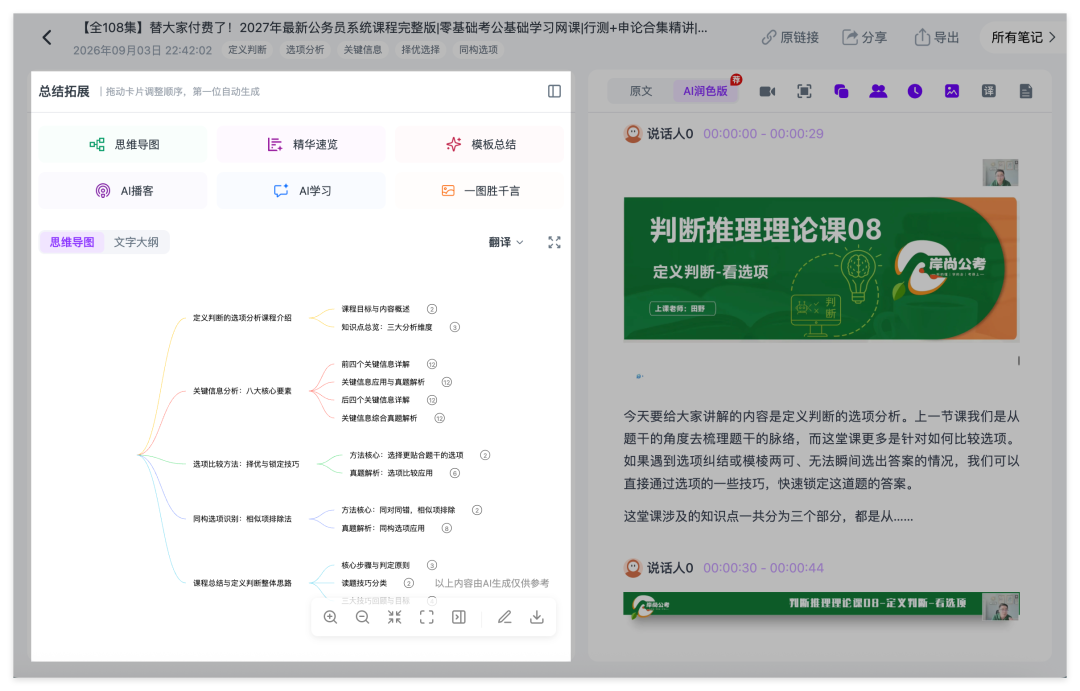Open the 原链接 source link
Screen dimensions: 1080x691
[790, 37]
